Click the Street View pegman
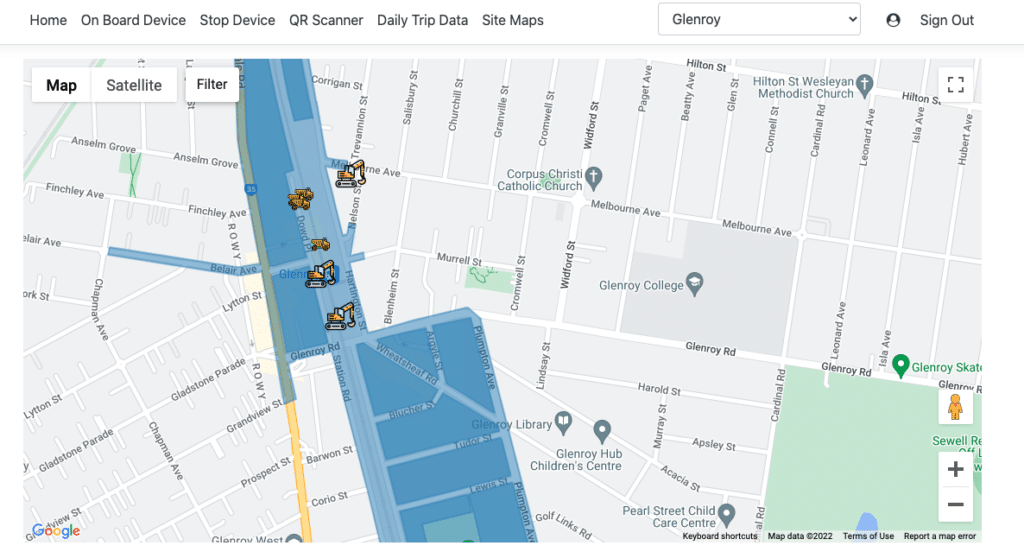The width and height of the screenshot is (1024, 552). coord(955,406)
